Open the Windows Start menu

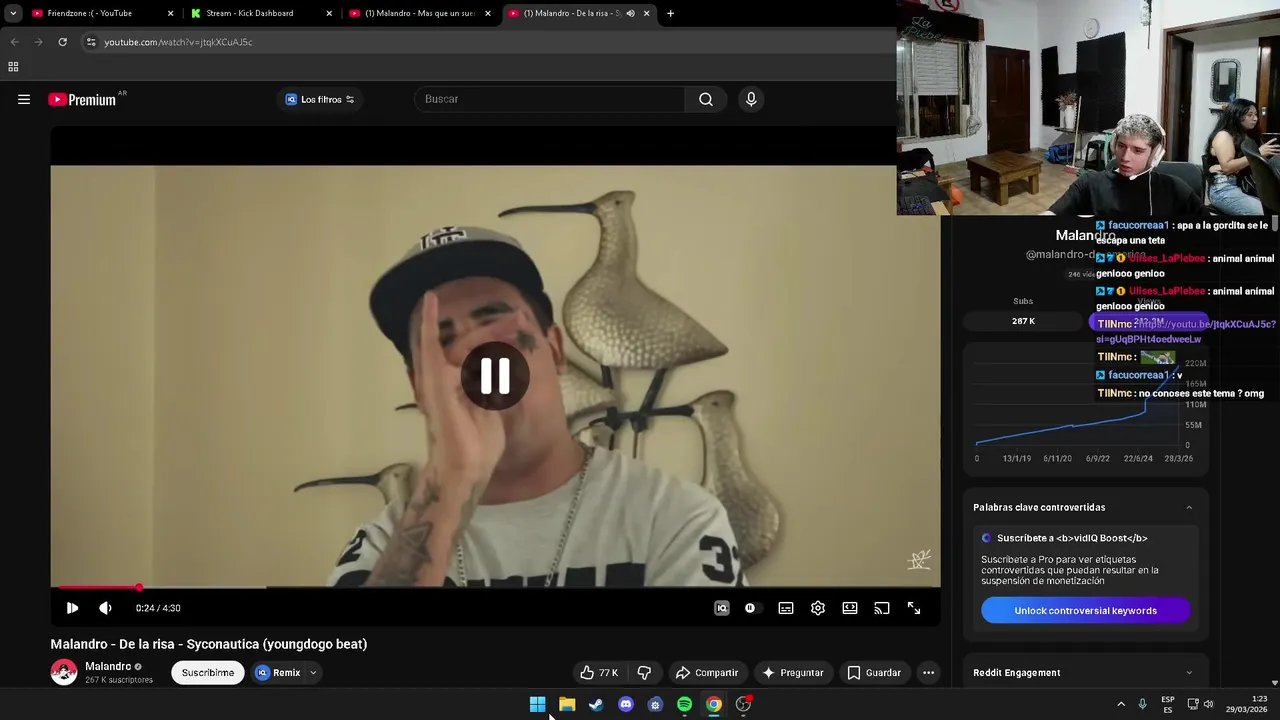(537, 704)
